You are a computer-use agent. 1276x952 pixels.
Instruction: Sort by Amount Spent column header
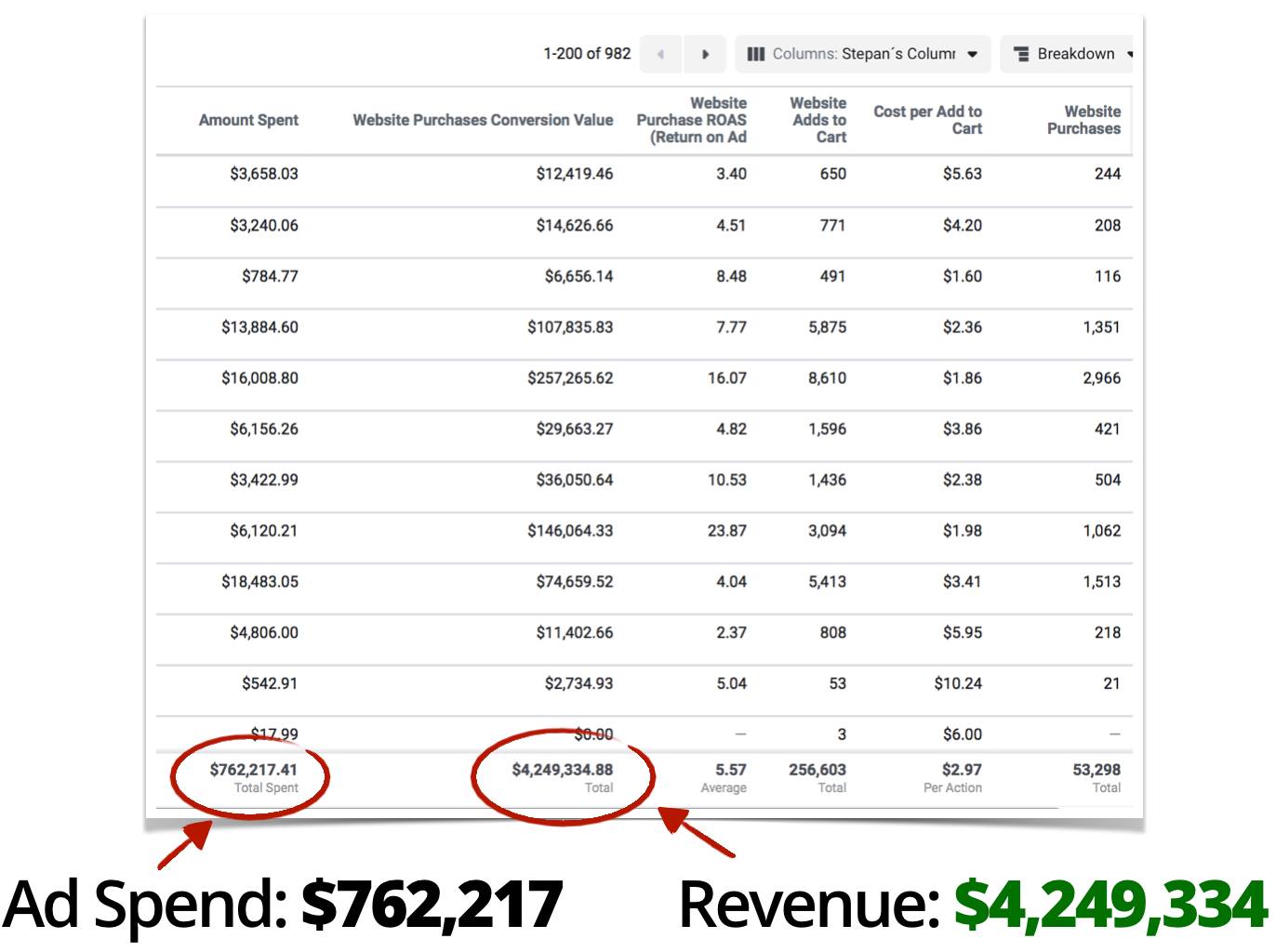click(248, 120)
